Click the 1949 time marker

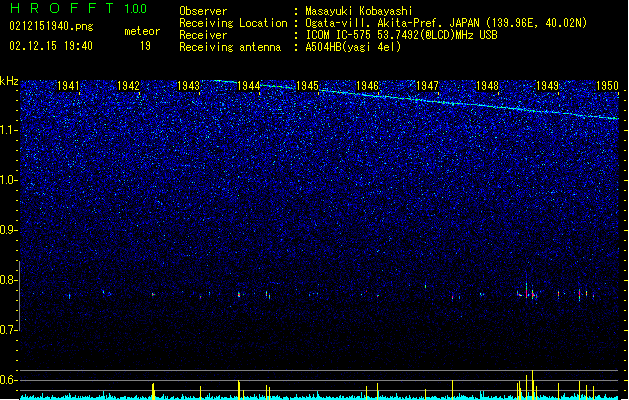[548, 85]
